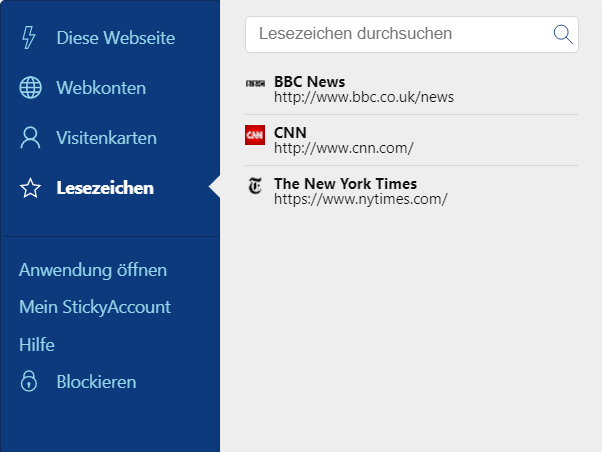
Task: Focus the Lesezeichen durchsuchen search field
Action: [x=412, y=34]
